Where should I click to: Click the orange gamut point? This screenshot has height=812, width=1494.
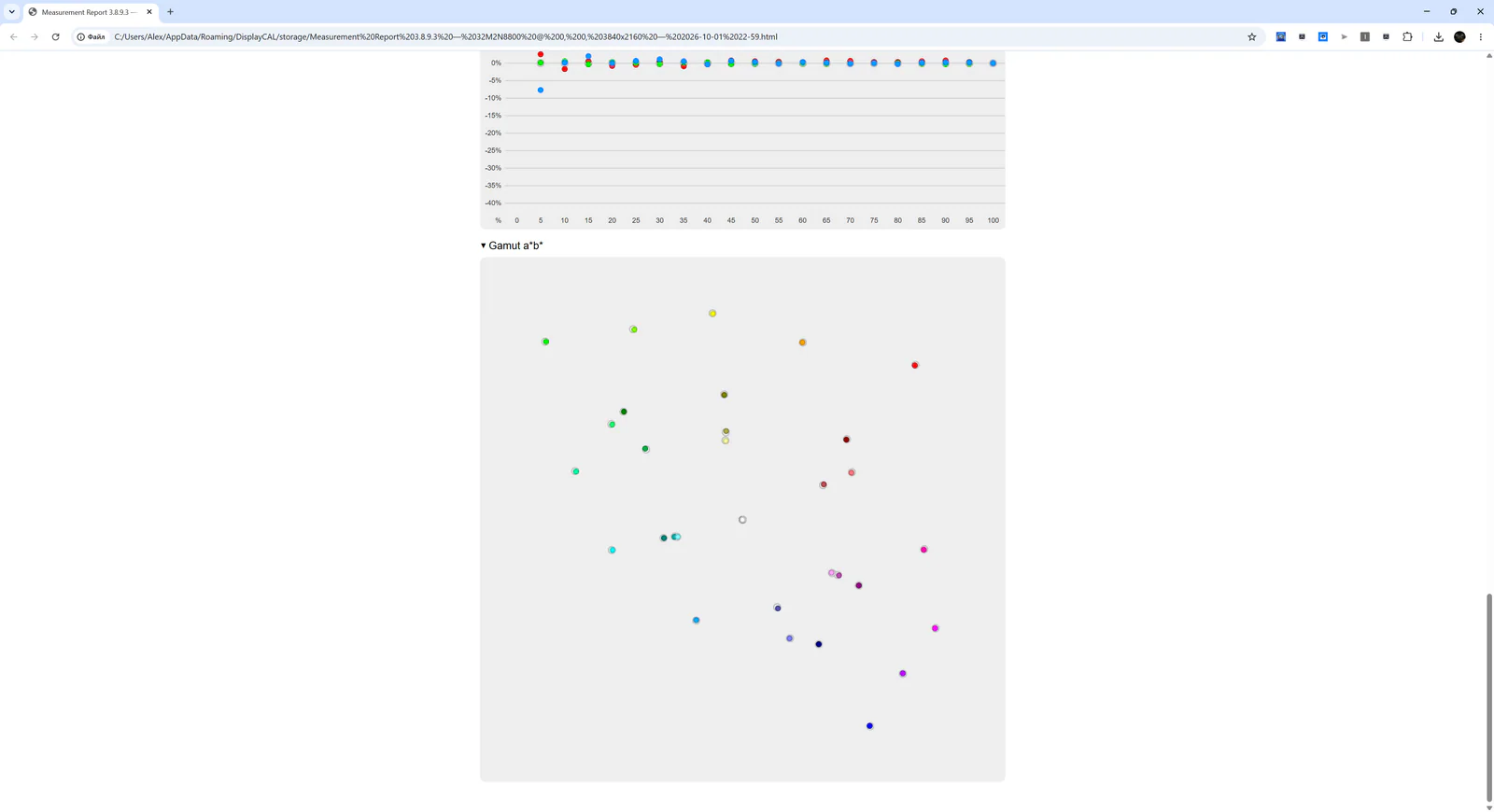pyautogui.click(x=802, y=343)
